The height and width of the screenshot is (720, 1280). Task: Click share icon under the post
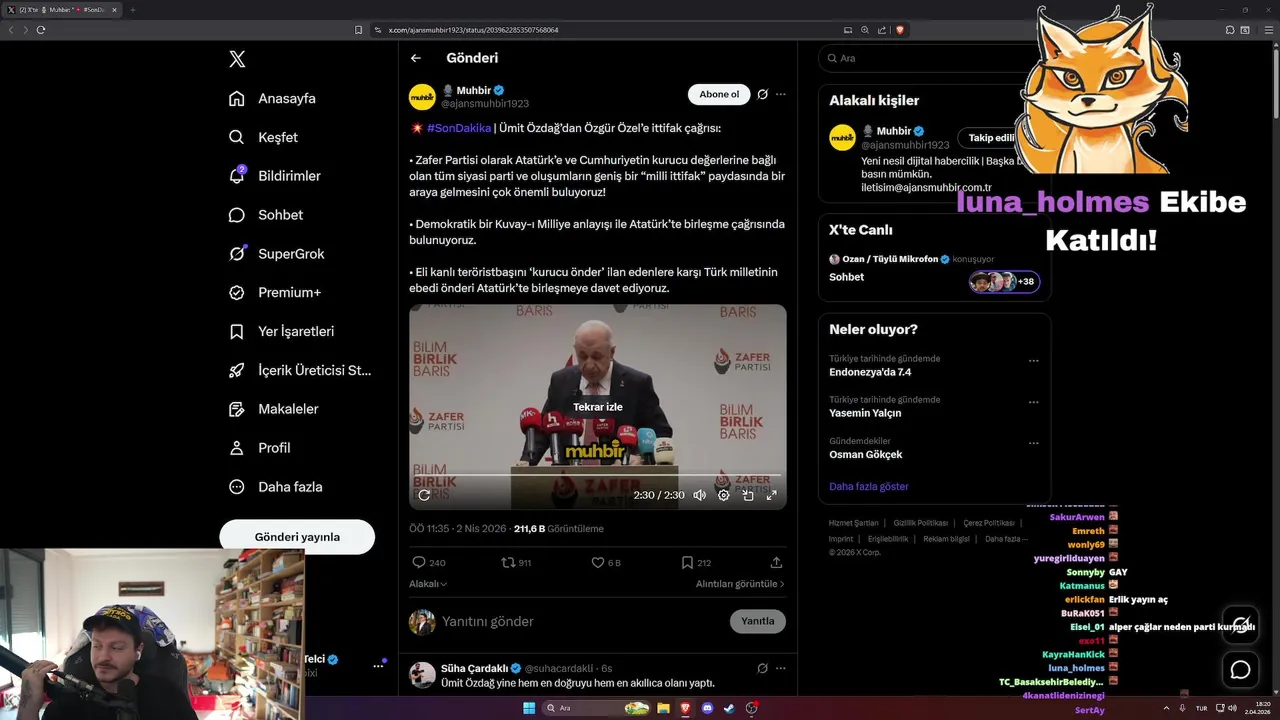[x=776, y=563]
